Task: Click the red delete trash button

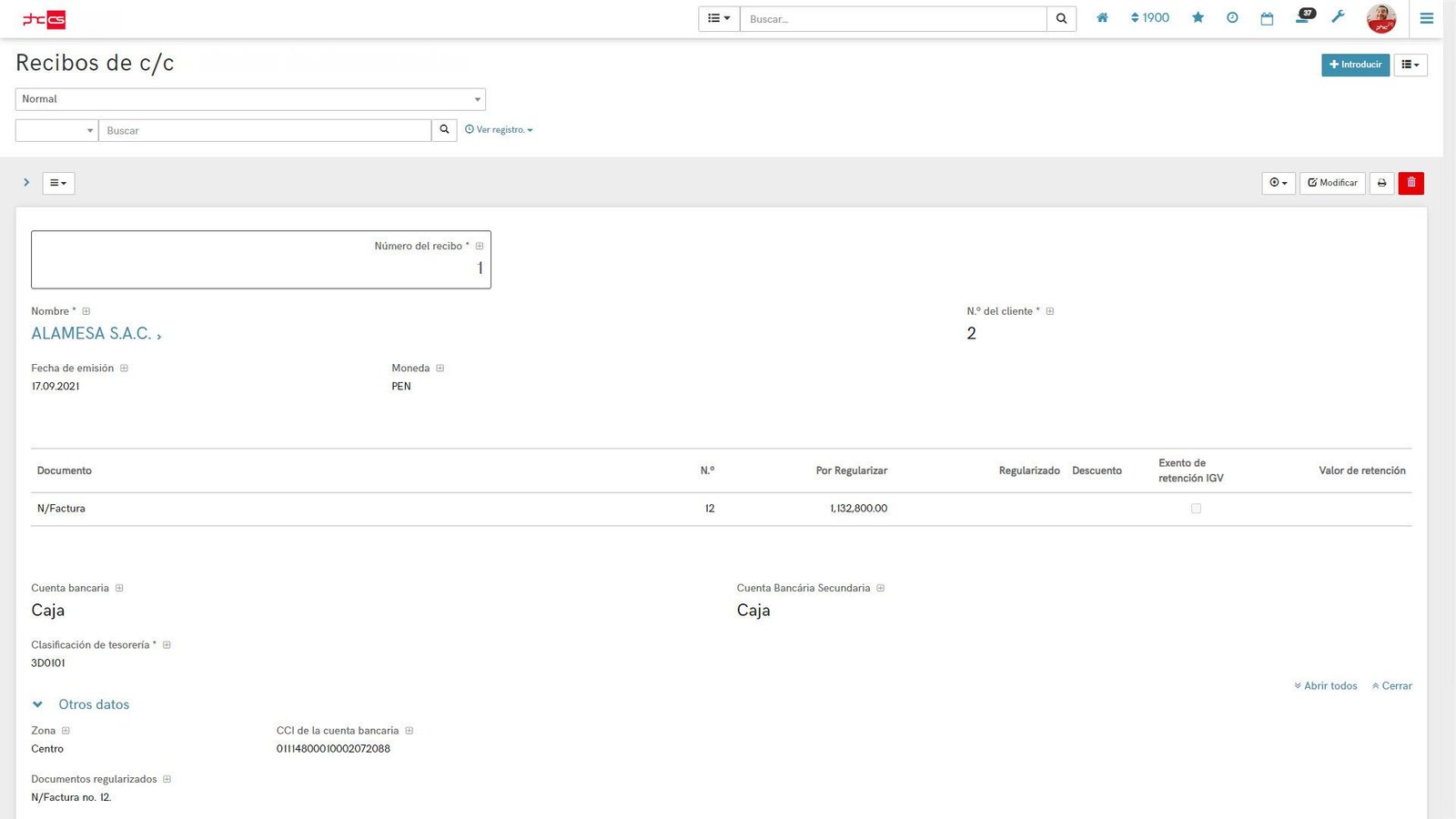Action: coord(1410,183)
